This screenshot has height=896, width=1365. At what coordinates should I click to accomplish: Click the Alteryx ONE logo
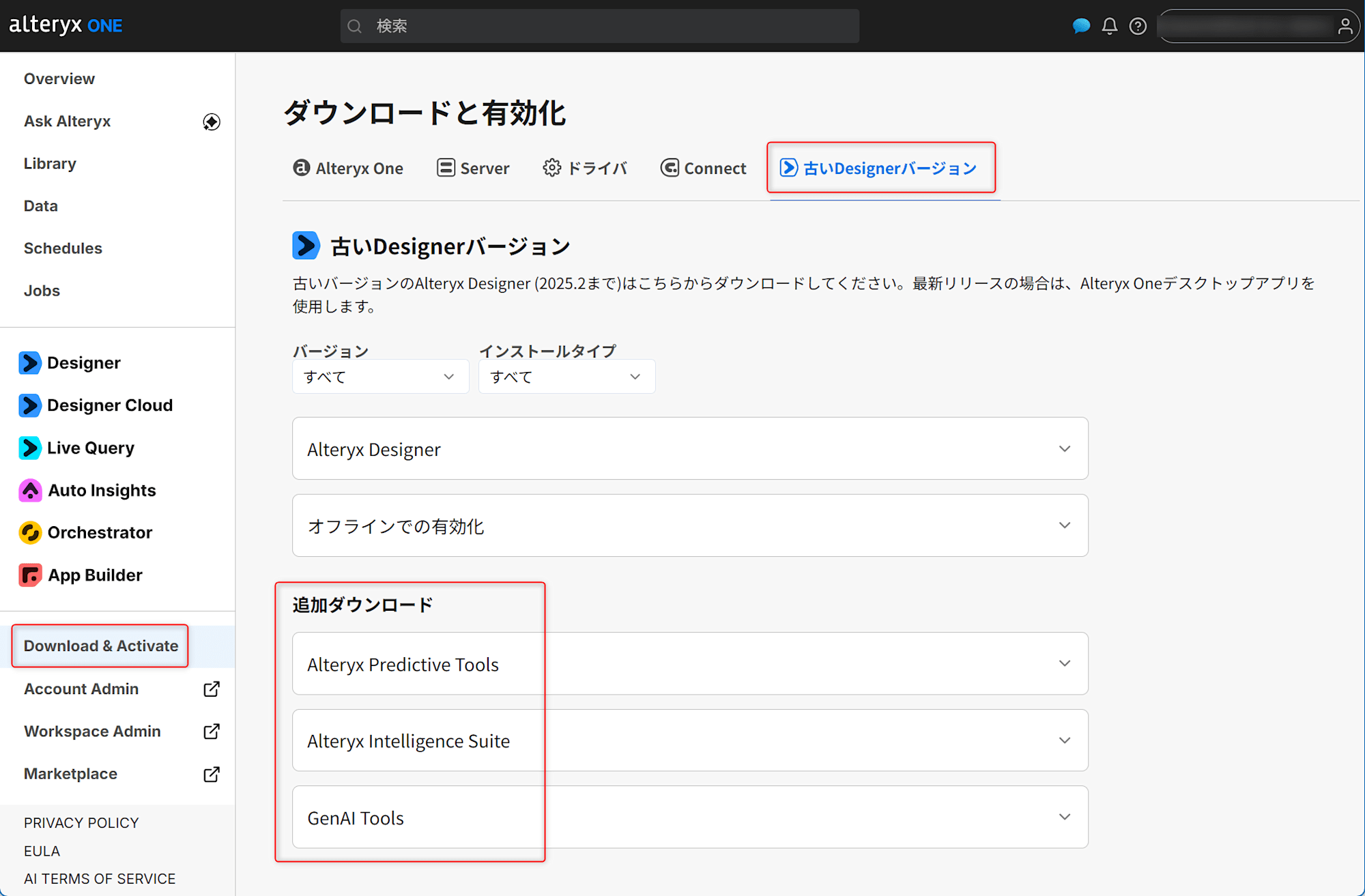pos(66,25)
